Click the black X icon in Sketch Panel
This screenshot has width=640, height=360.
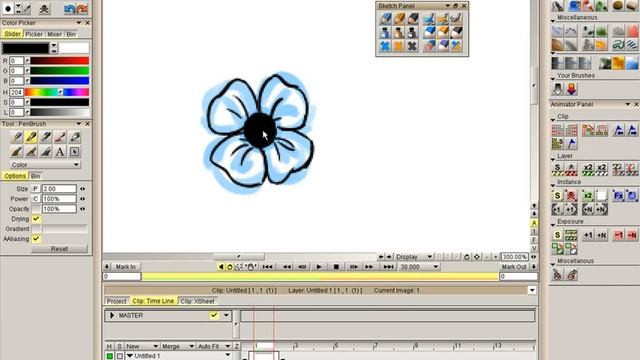coord(412,46)
